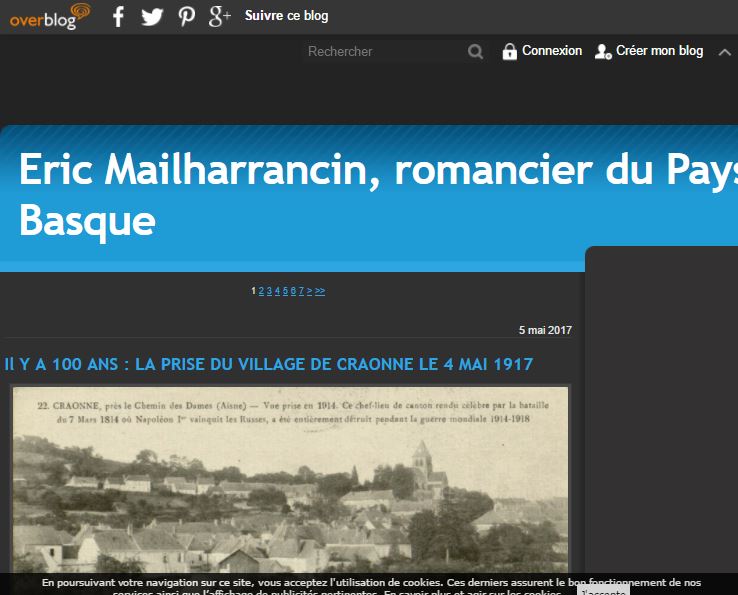738x595 pixels.
Task: Click the Connexion padlock icon
Action: point(510,51)
